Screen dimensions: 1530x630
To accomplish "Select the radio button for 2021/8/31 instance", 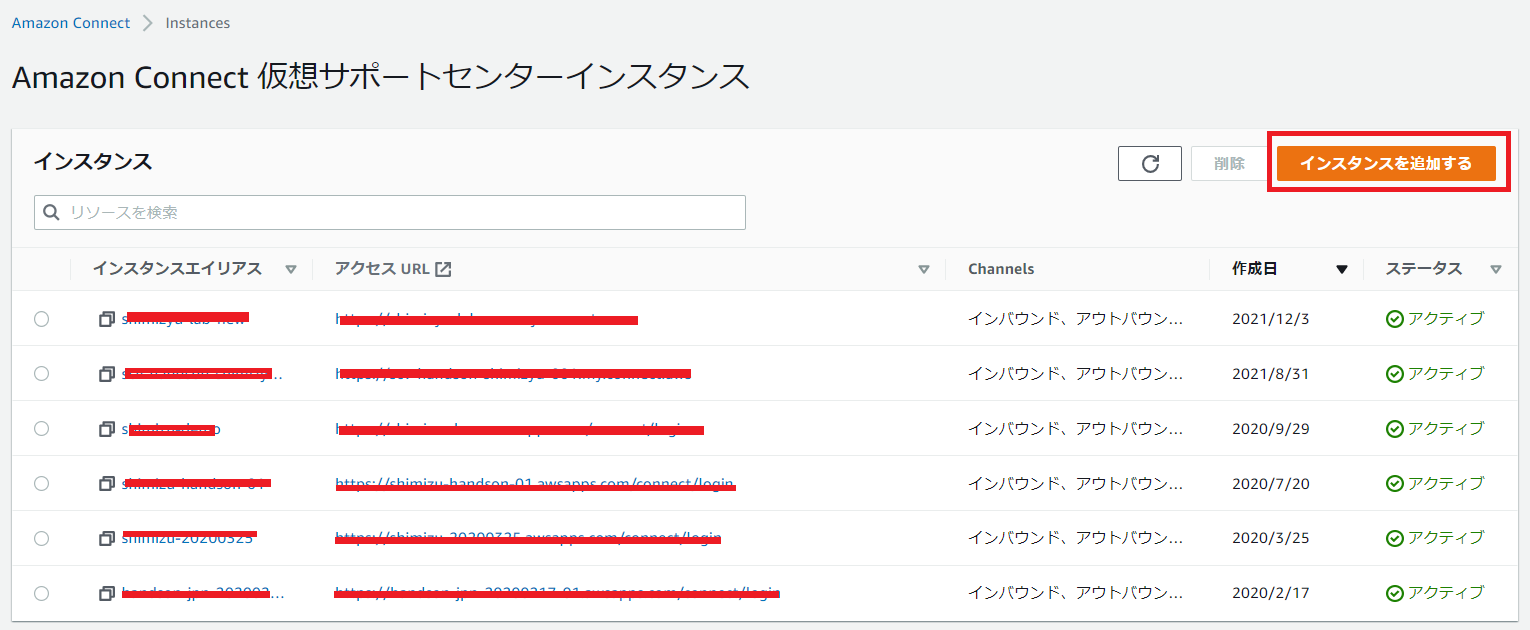I will (x=41, y=374).
